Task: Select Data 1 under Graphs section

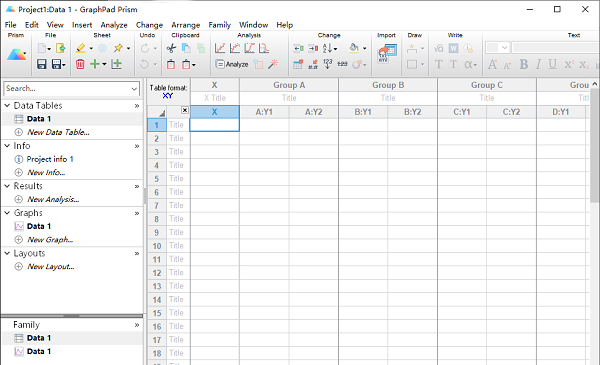Action: pyautogui.click(x=39, y=226)
